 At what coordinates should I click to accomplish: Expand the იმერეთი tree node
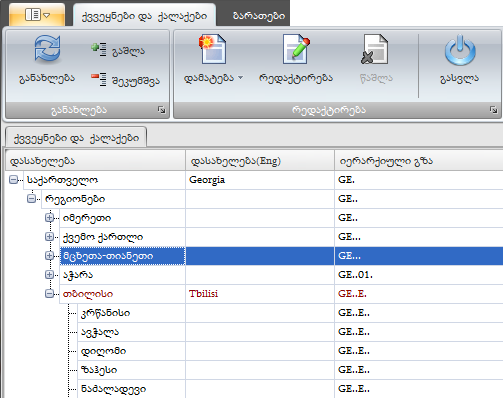(x=49, y=218)
